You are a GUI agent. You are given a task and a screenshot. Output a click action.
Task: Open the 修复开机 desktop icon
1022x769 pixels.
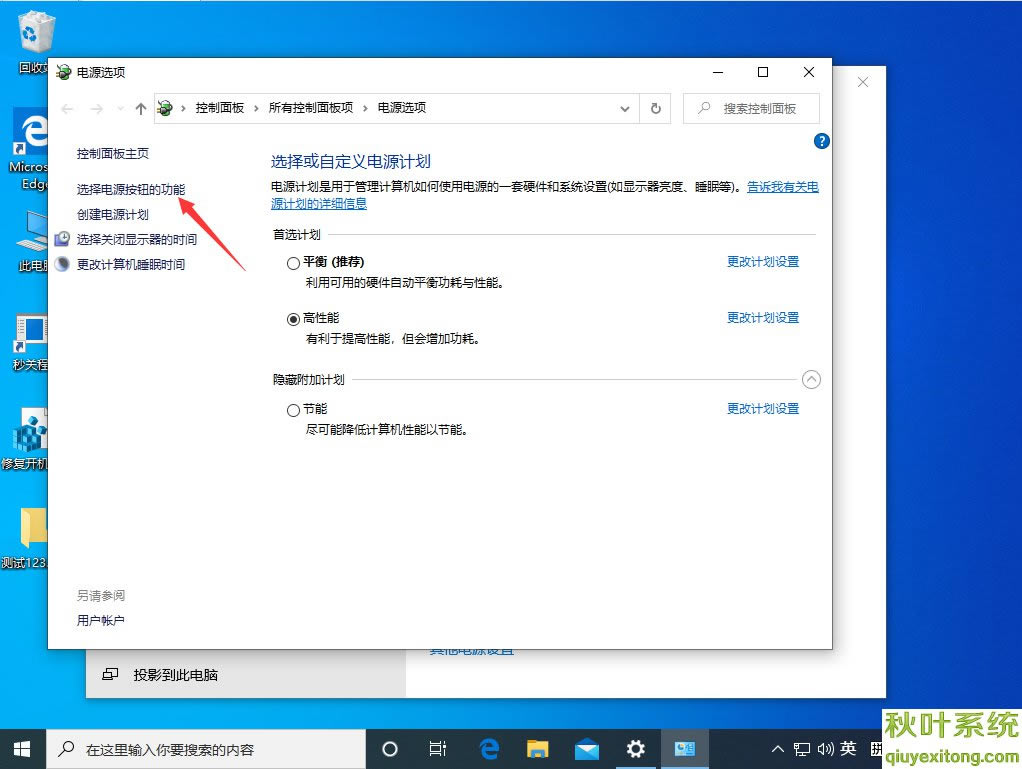(x=25, y=439)
